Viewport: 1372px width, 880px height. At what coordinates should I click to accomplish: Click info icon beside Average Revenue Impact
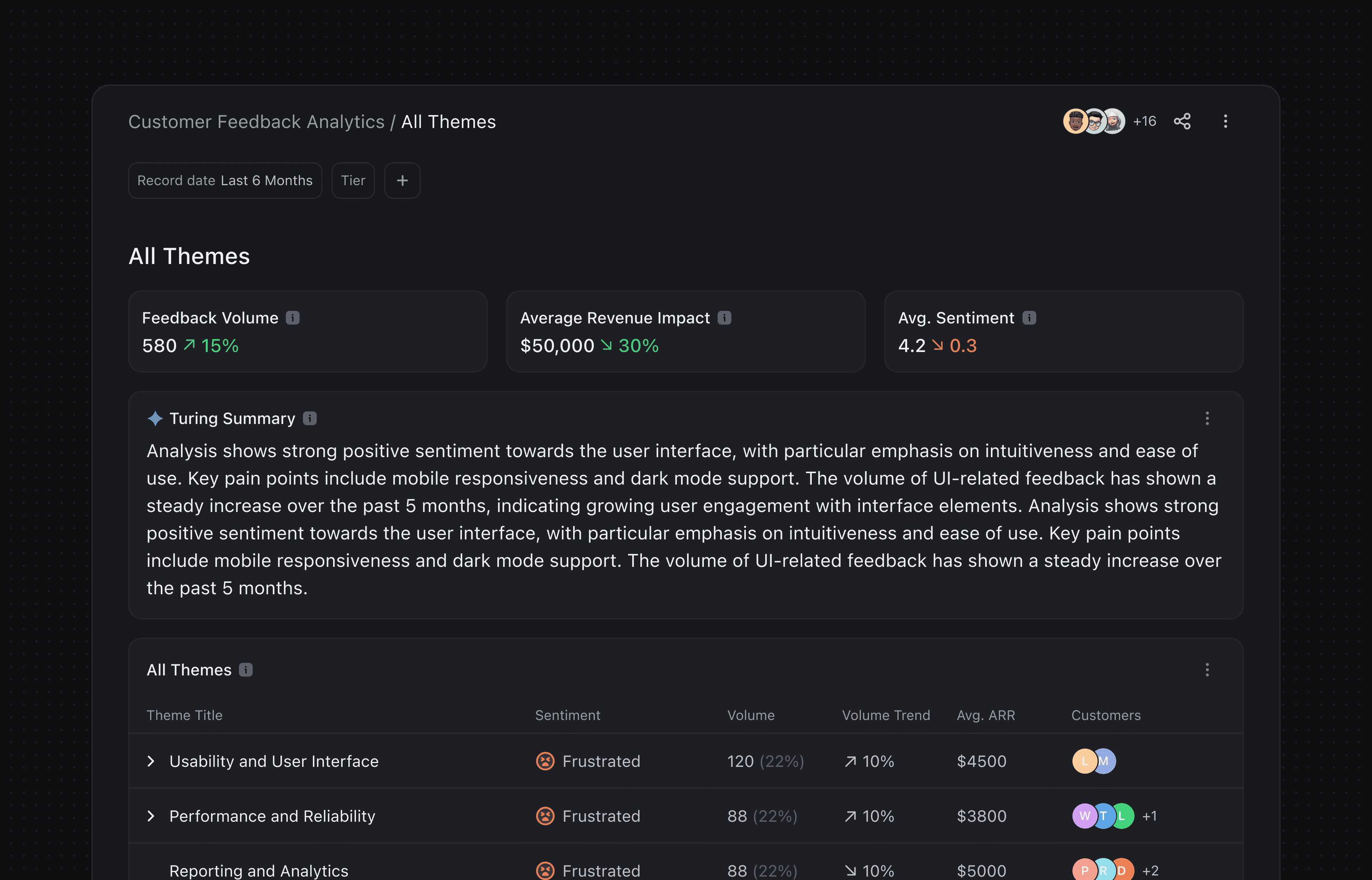pos(724,318)
